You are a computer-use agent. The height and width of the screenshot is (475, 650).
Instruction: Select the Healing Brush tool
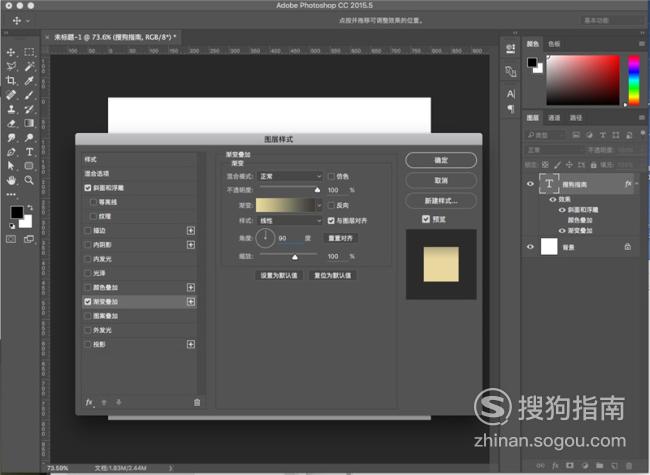click(11, 95)
